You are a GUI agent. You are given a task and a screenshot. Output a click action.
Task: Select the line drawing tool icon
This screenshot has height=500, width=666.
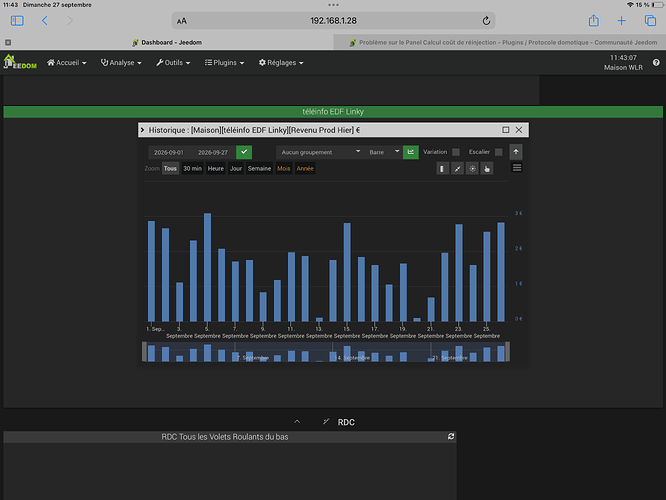point(457,169)
